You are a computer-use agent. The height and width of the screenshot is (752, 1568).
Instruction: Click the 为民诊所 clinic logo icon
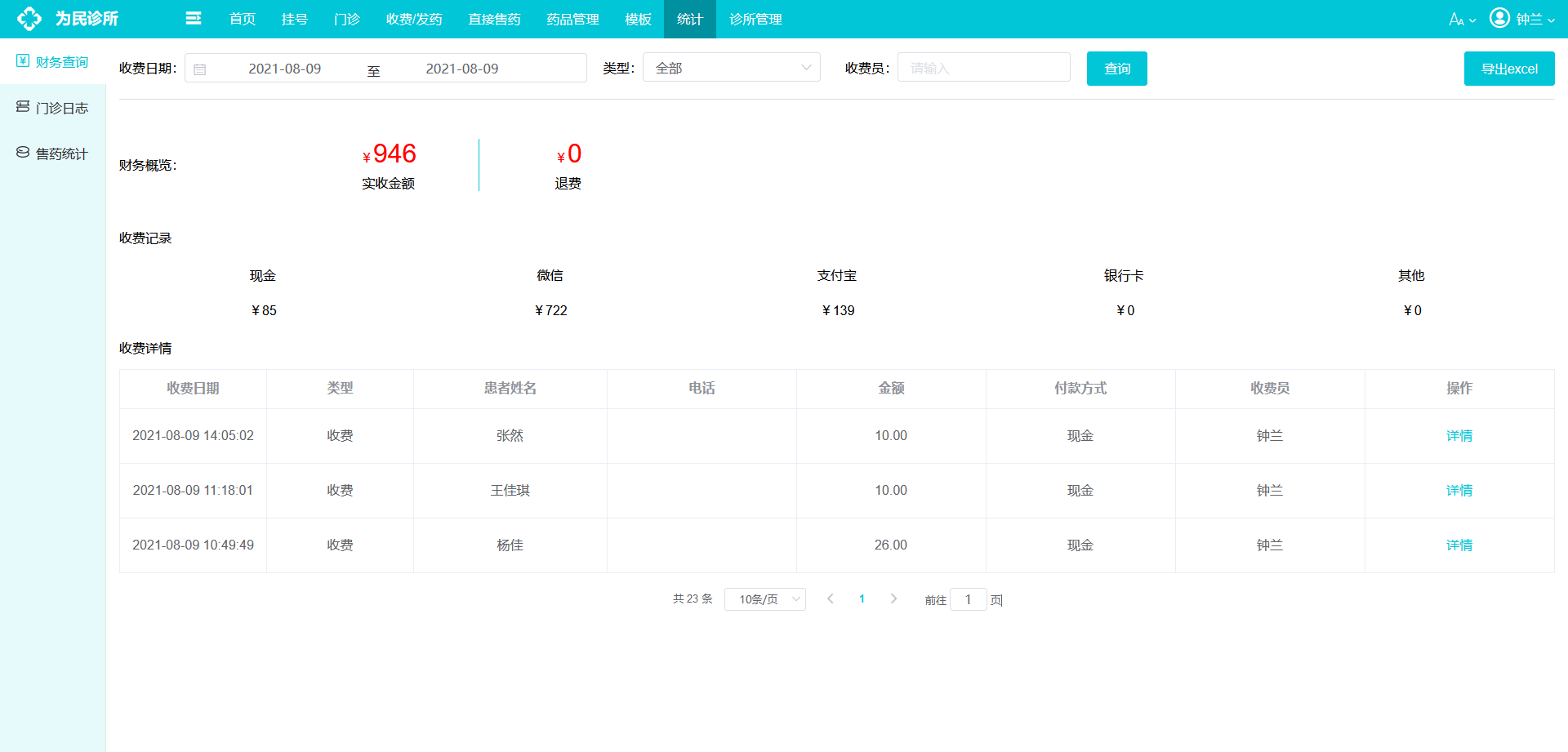click(x=29, y=19)
